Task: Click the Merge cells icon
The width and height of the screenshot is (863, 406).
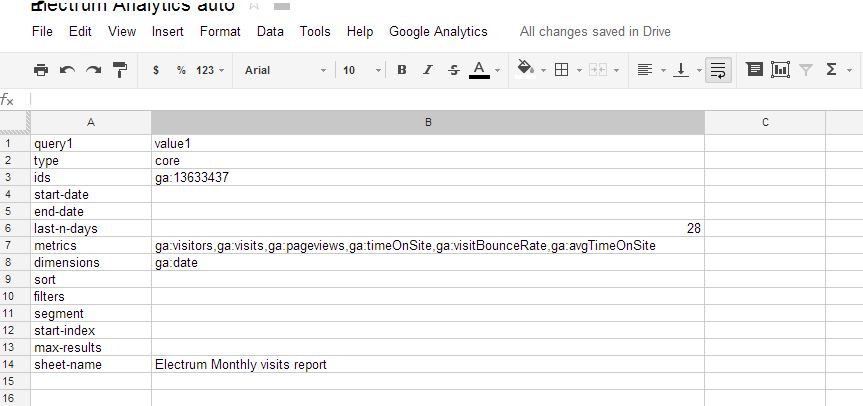Action: click(598, 70)
